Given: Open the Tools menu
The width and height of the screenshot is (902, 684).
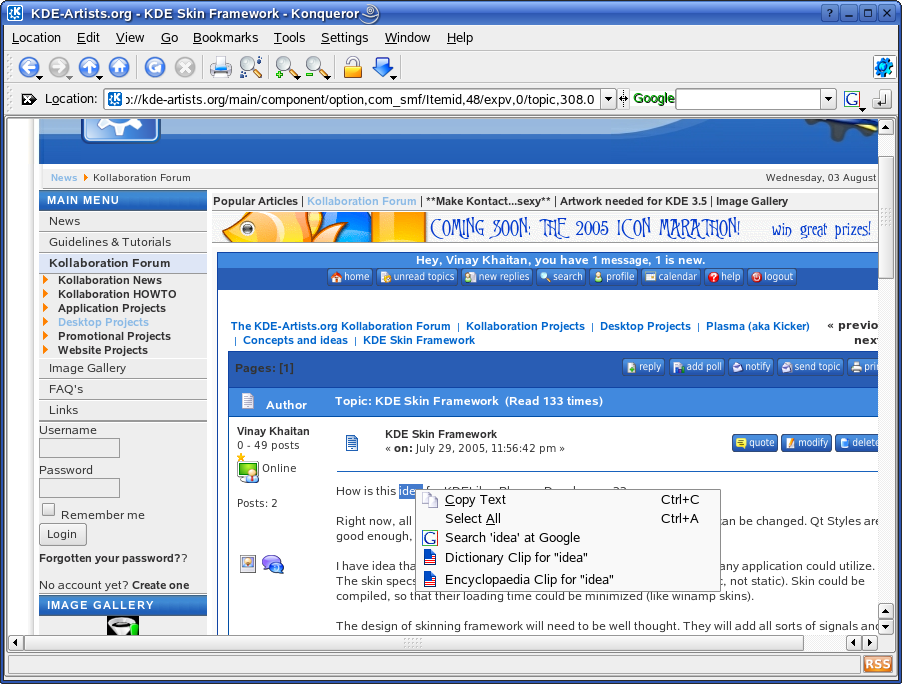Looking at the screenshot, I should pos(289,38).
